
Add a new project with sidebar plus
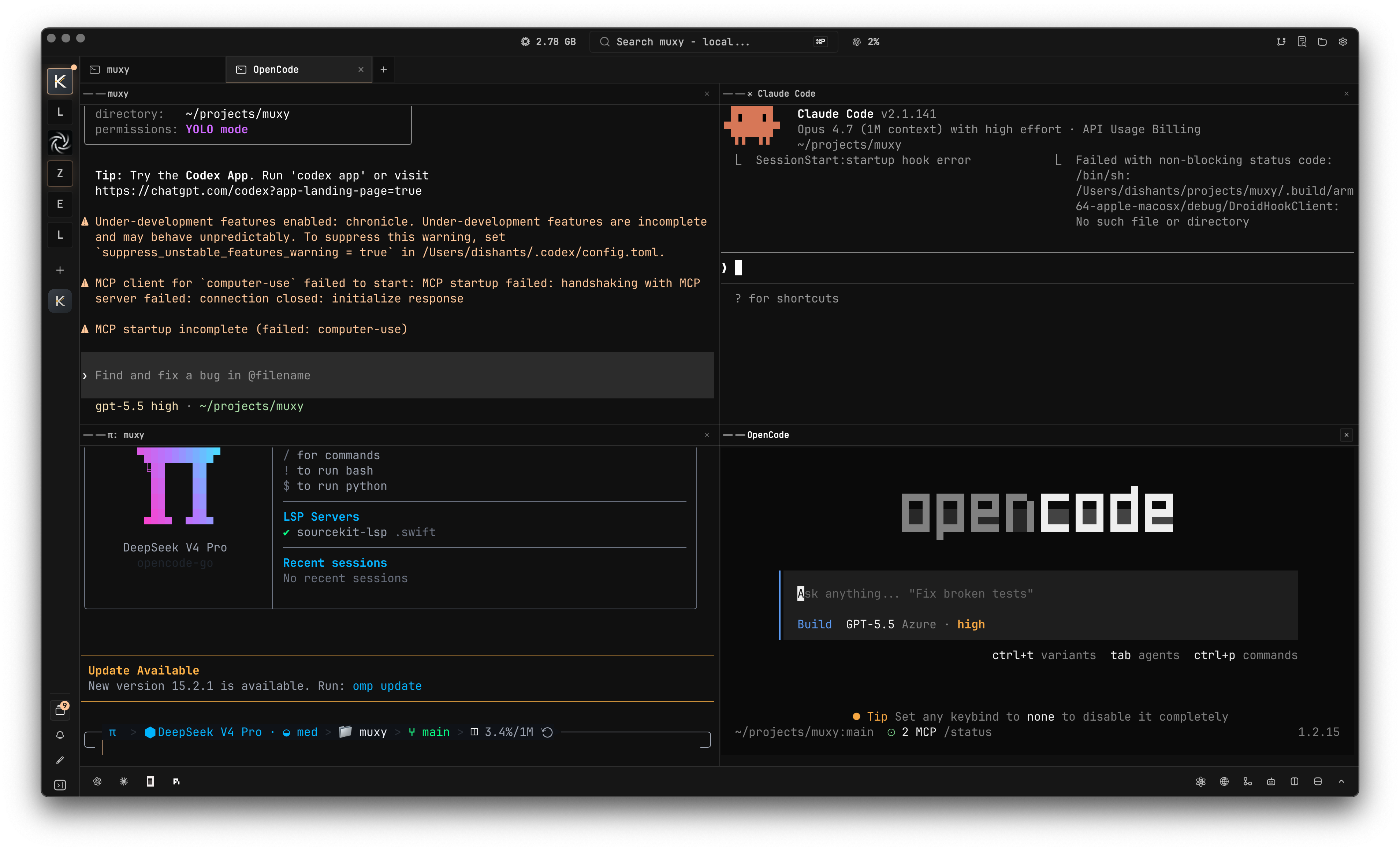coord(60,270)
